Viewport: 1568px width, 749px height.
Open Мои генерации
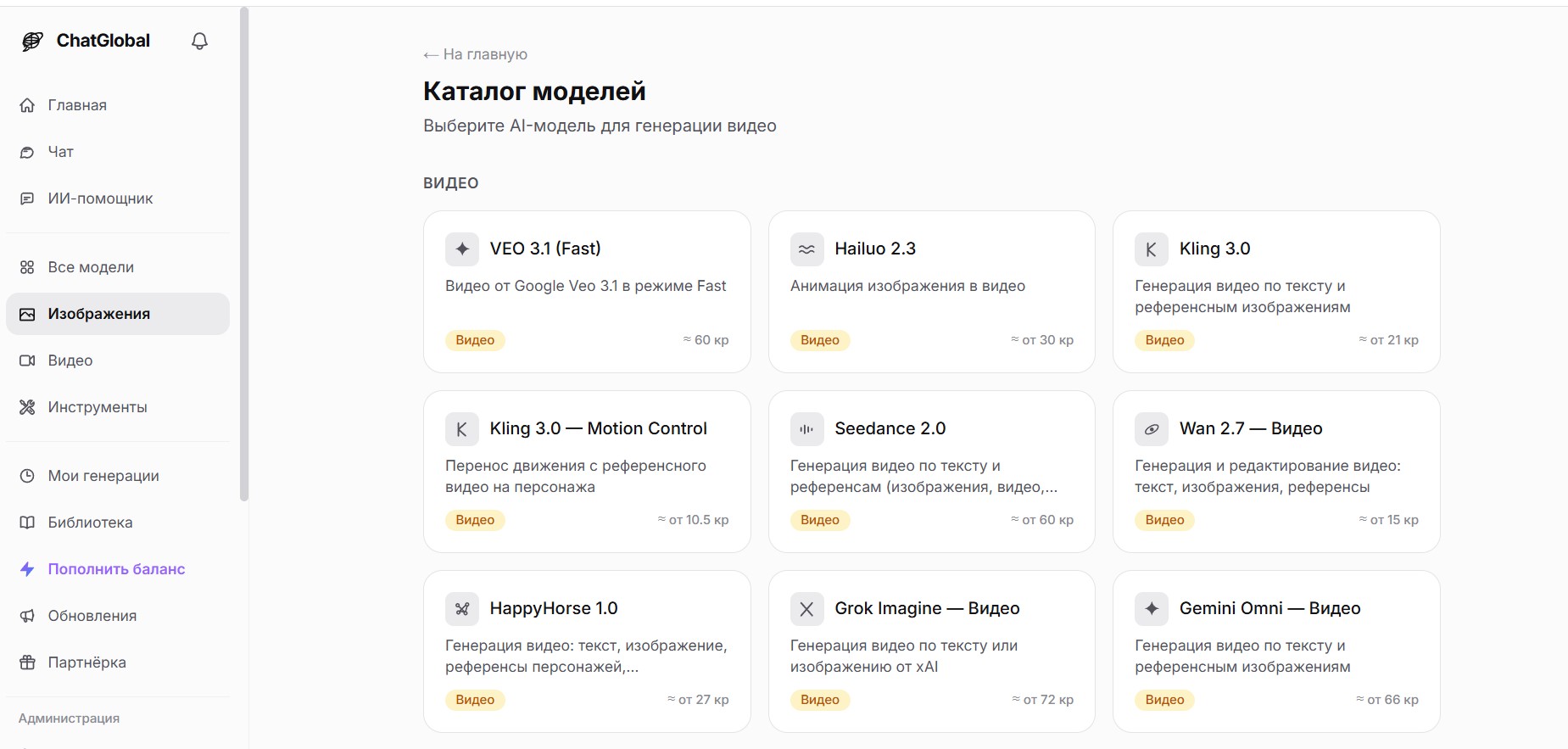118,476
